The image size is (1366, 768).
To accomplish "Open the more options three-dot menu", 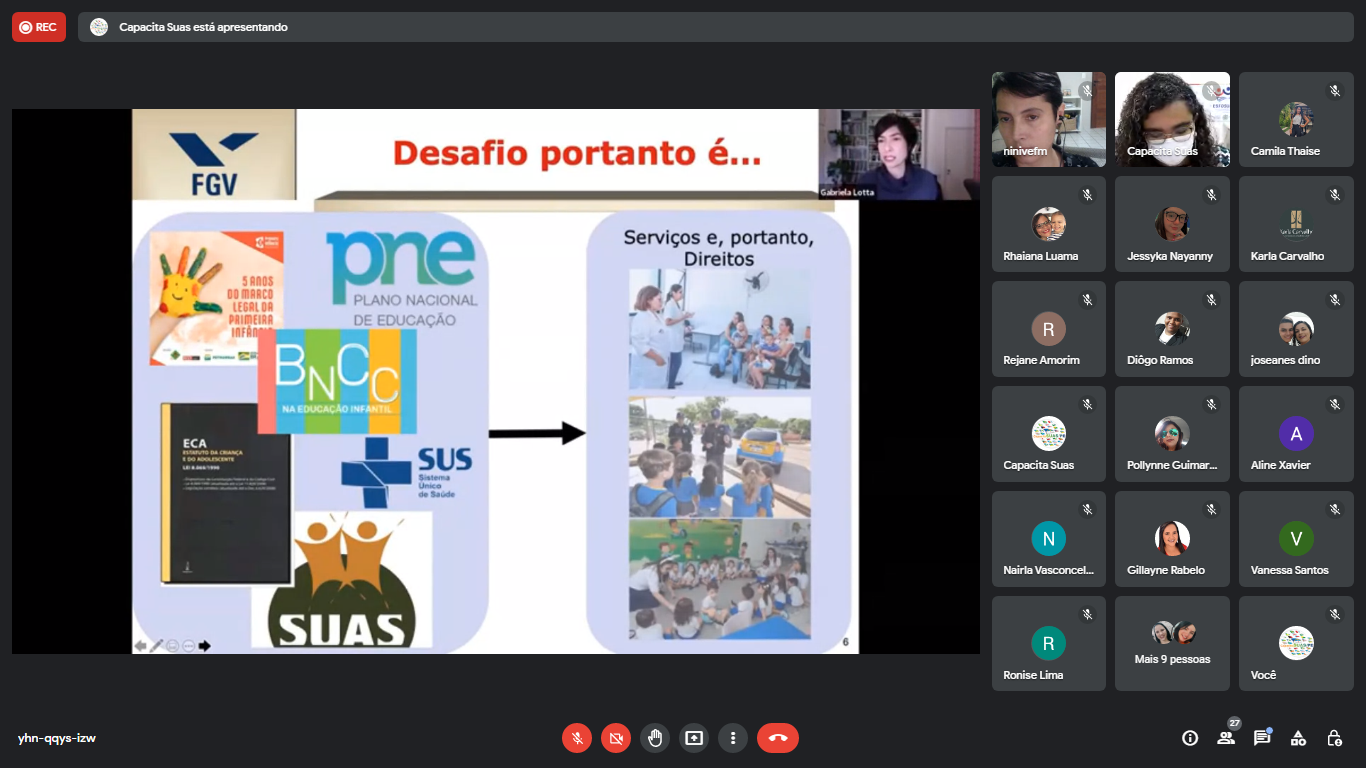I will coord(733,738).
